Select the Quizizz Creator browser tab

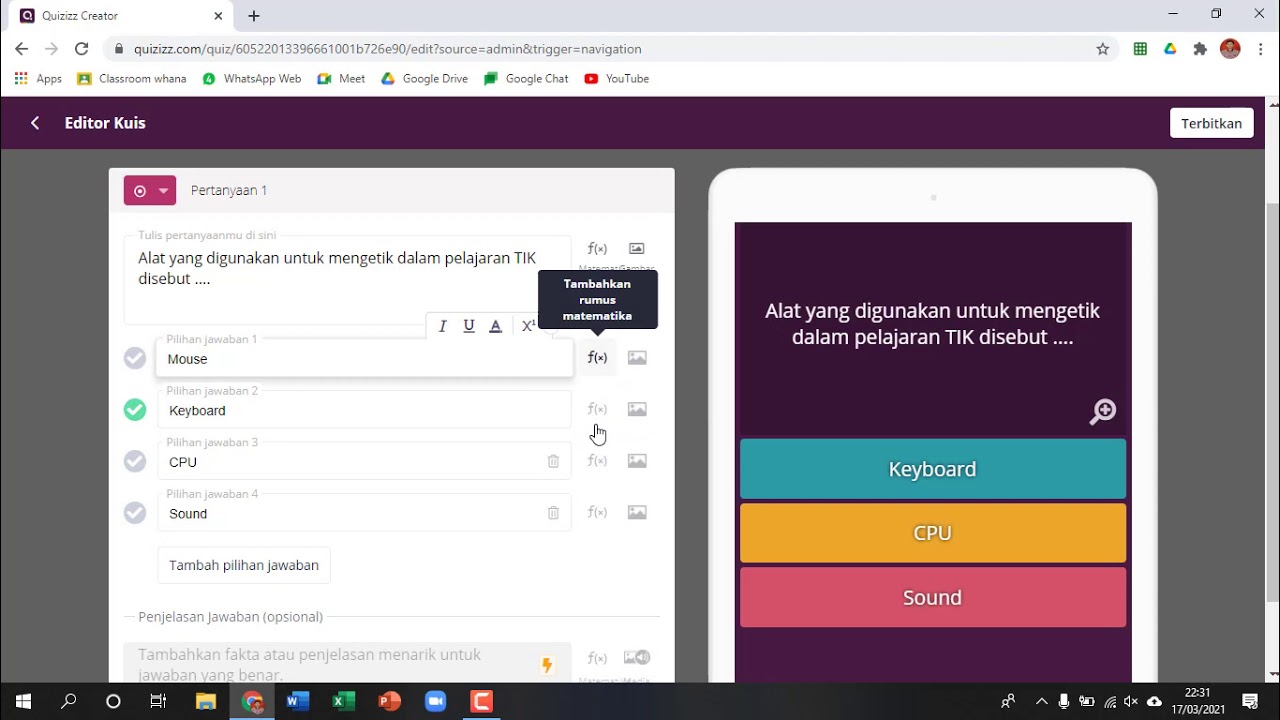(120, 16)
